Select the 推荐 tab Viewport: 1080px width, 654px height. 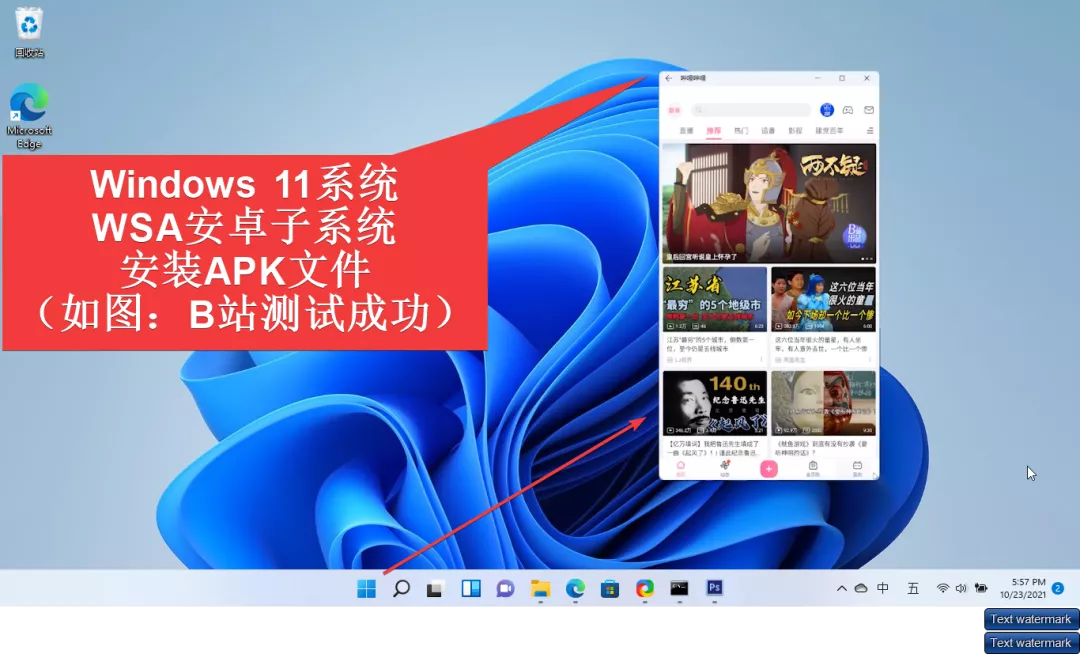pos(714,131)
